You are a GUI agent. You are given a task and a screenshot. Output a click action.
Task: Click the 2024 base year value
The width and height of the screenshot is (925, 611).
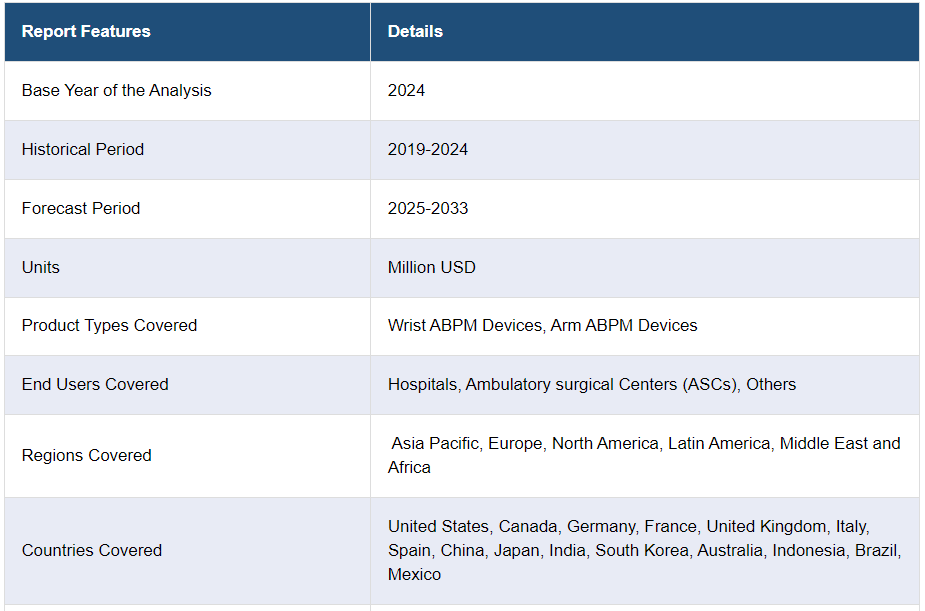(x=406, y=90)
